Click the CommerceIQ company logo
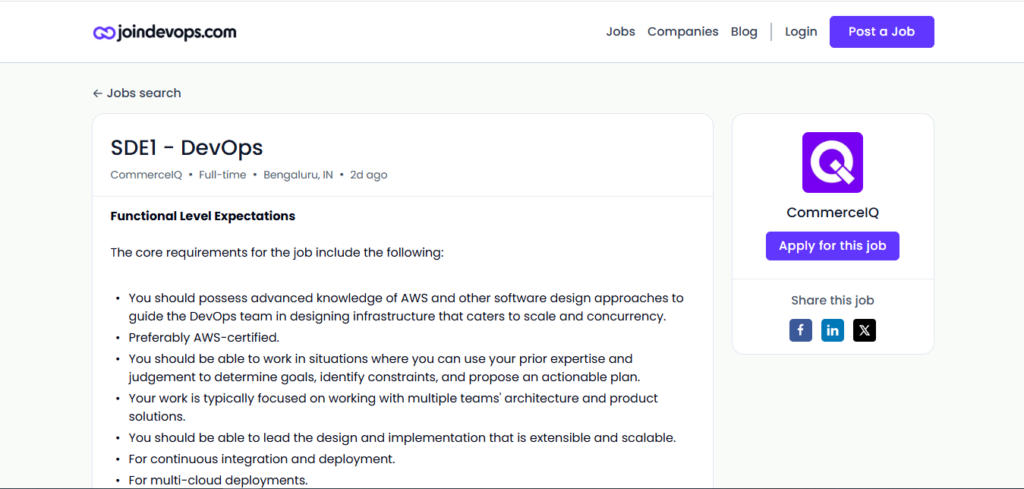 [833, 163]
